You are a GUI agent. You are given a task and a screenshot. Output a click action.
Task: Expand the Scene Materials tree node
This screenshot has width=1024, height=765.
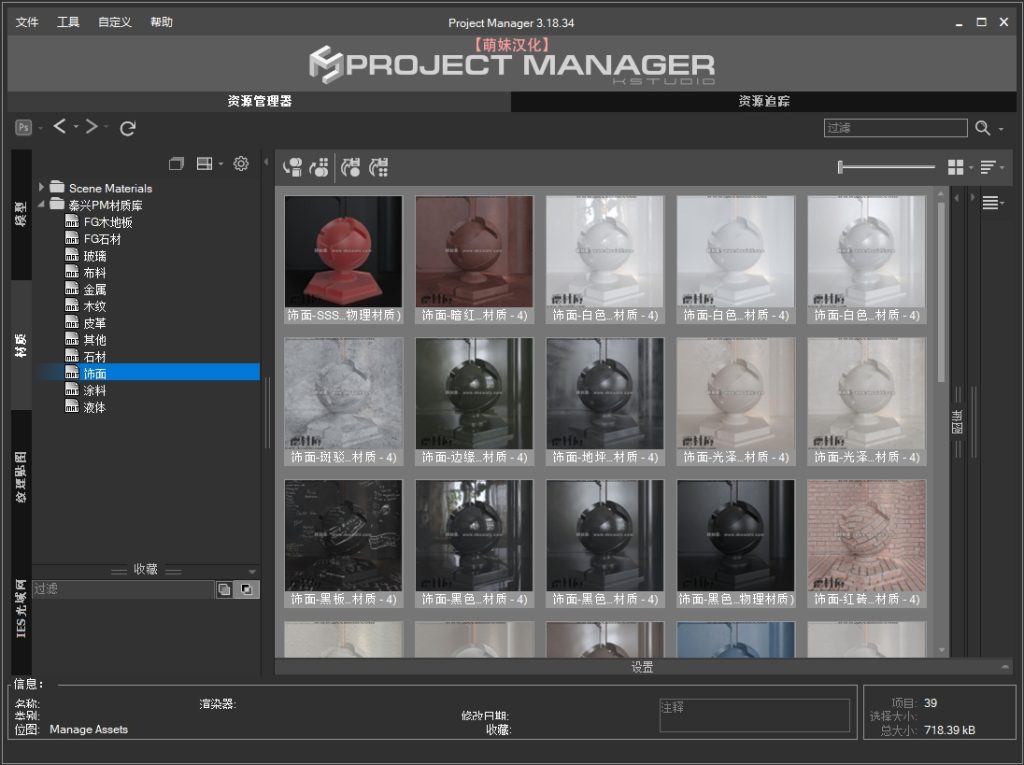[x=41, y=187]
